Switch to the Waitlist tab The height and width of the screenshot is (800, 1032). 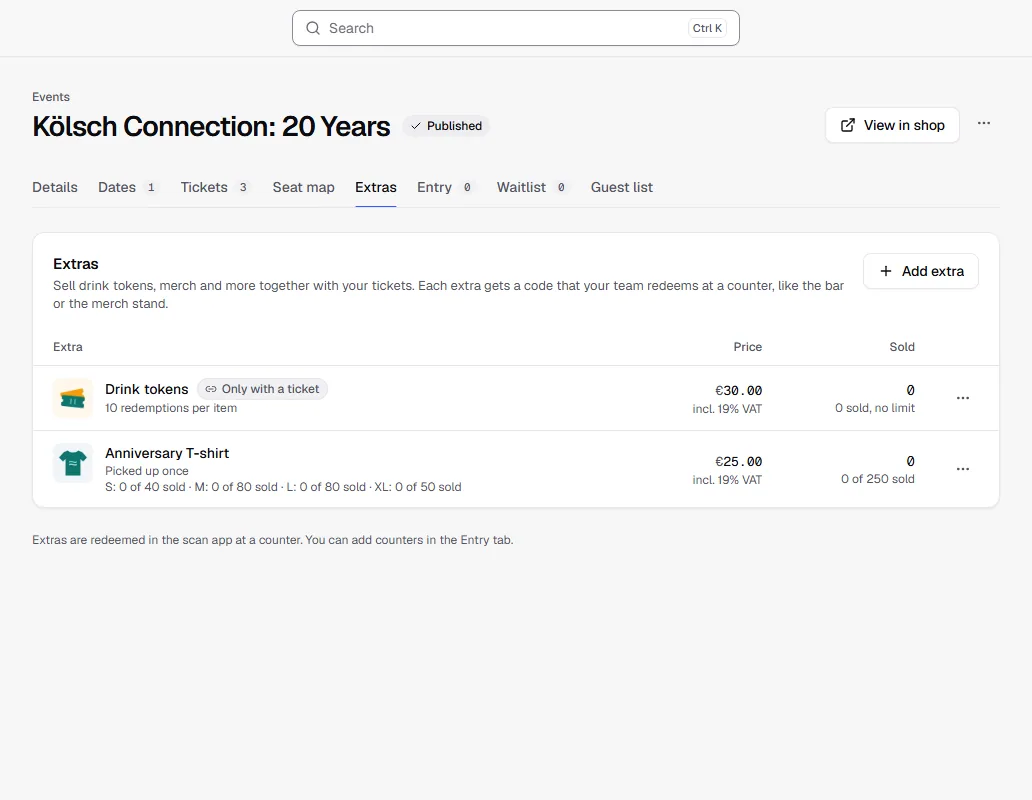(x=533, y=188)
